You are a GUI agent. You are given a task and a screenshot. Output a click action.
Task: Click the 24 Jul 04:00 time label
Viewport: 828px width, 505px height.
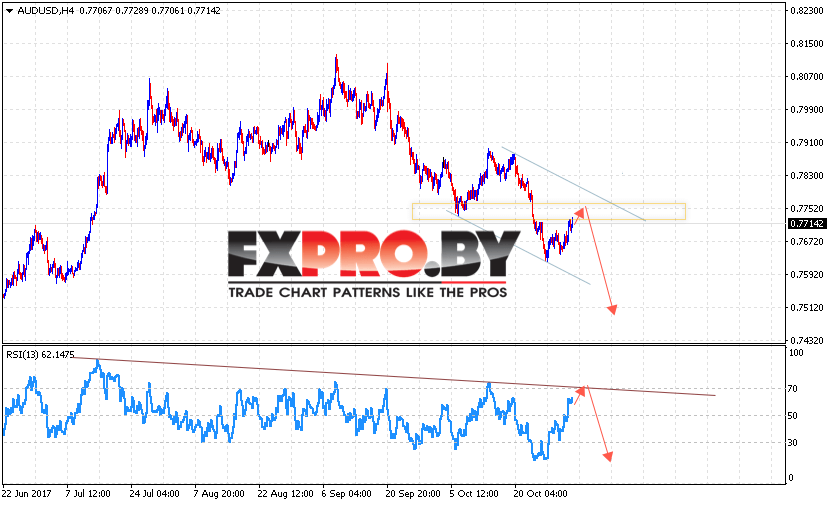(154, 494)
